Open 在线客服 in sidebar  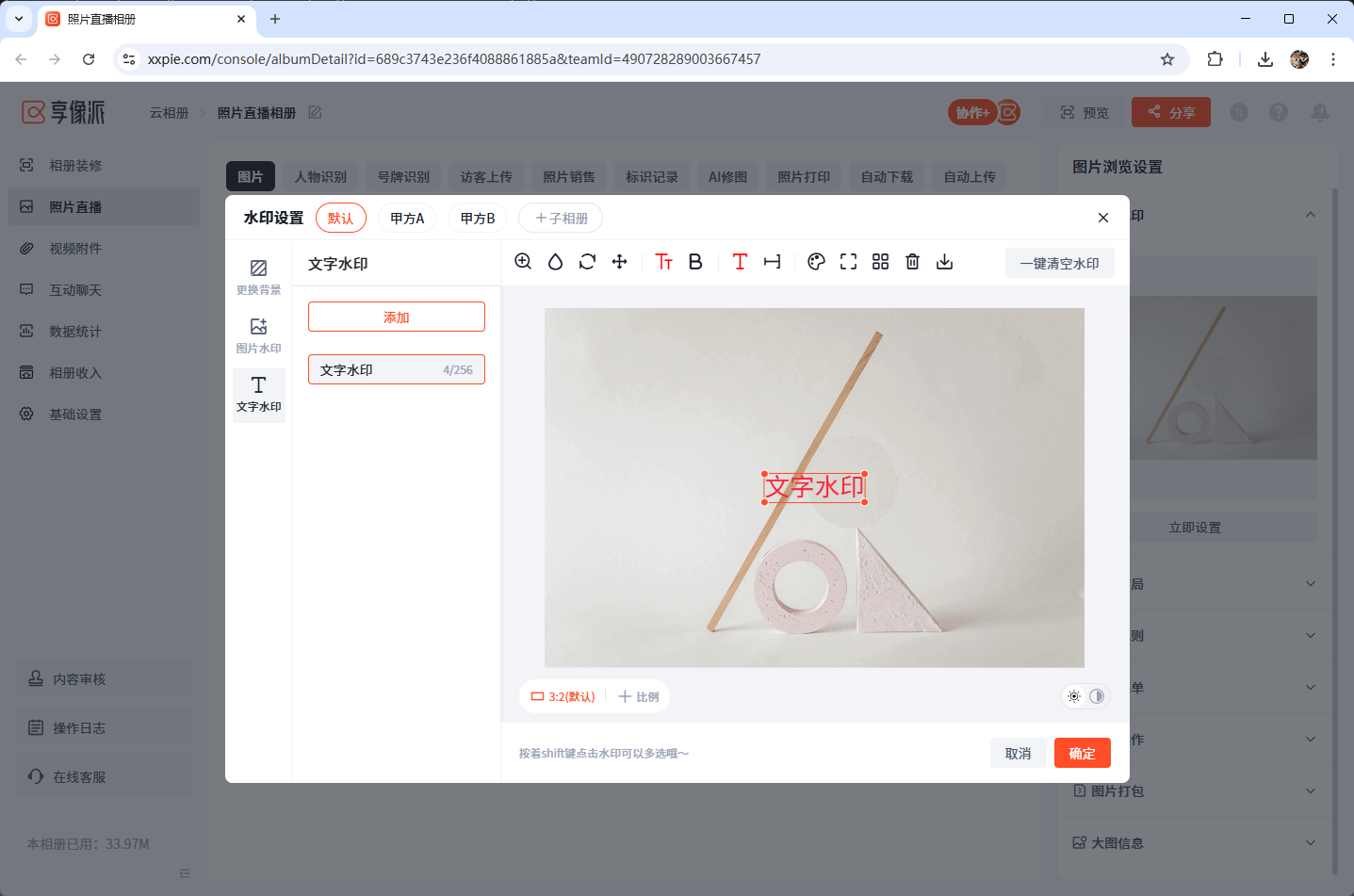point(104,776)
